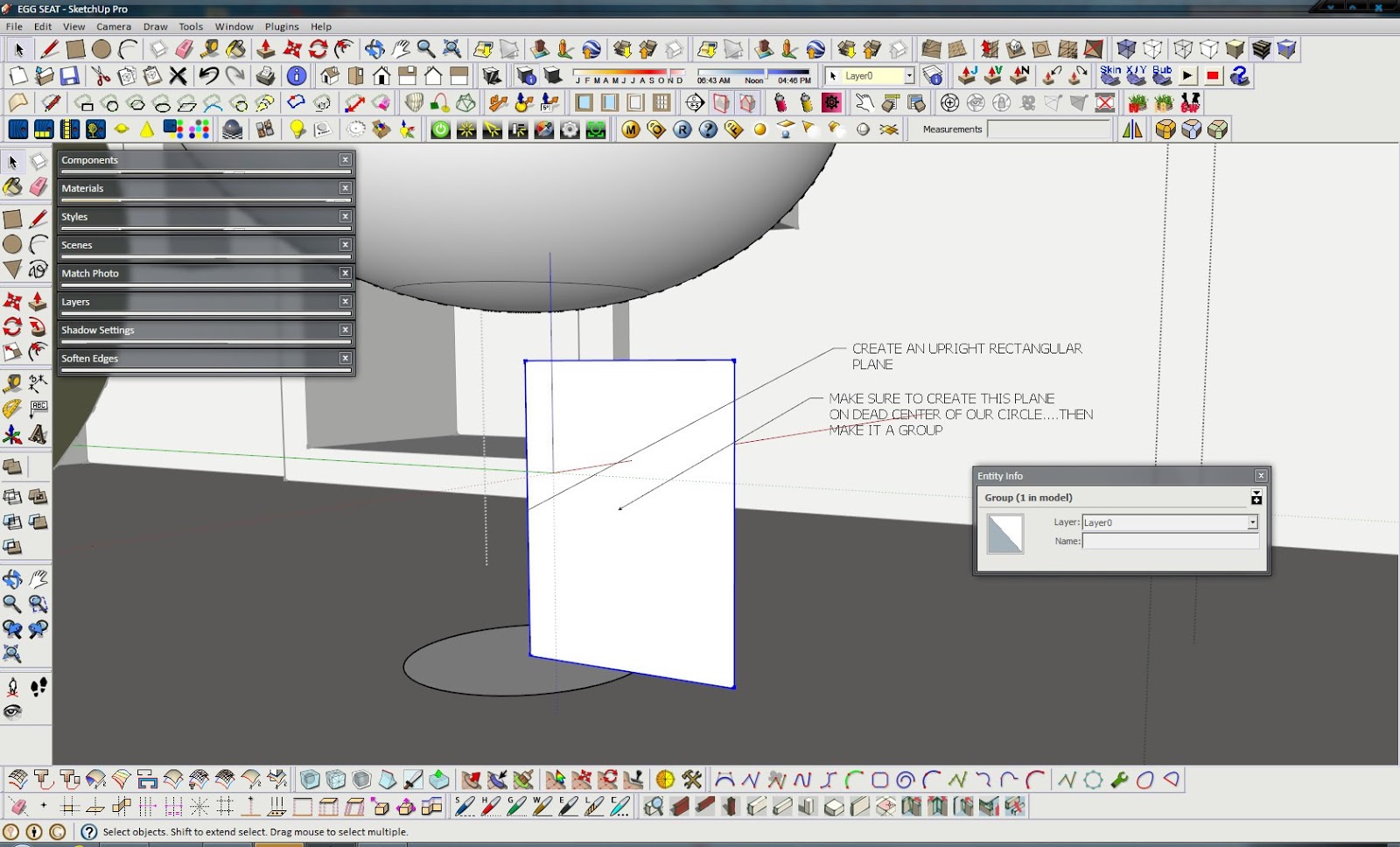The image size is (1400, 847).
Task: Select the Walk footprints tool
Action: coord(38,687)
